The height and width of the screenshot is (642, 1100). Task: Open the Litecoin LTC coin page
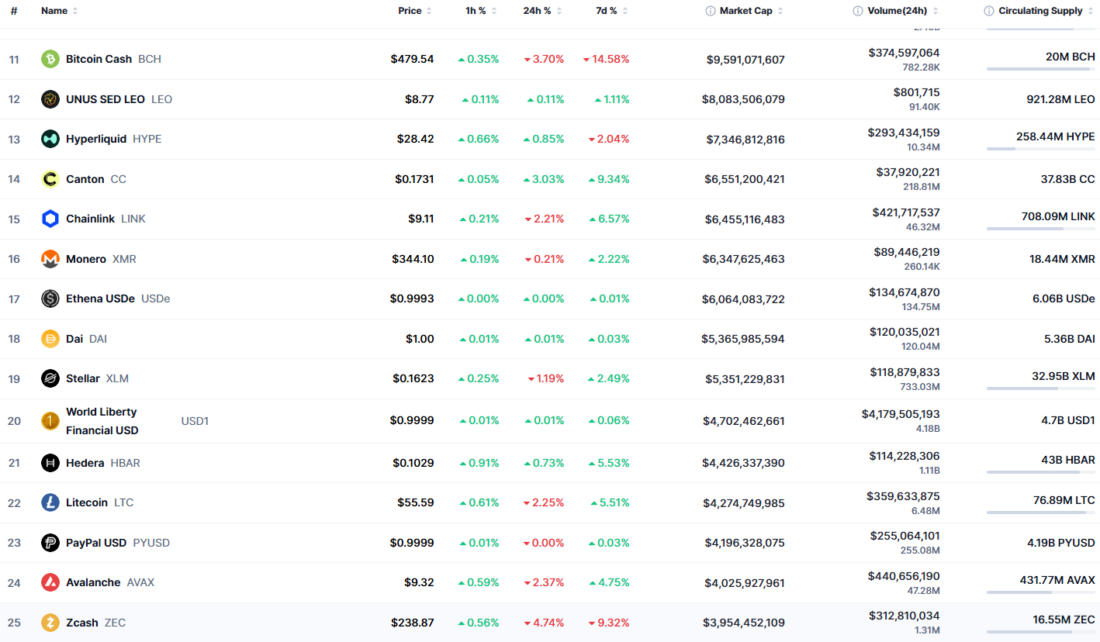(x=100, y=502)
